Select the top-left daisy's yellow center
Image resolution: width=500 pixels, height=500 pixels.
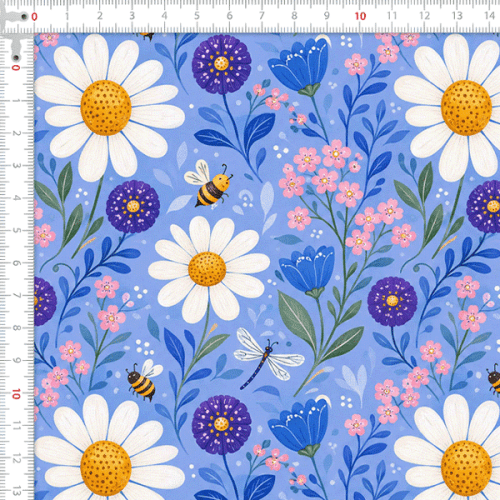tap(106, 107)
